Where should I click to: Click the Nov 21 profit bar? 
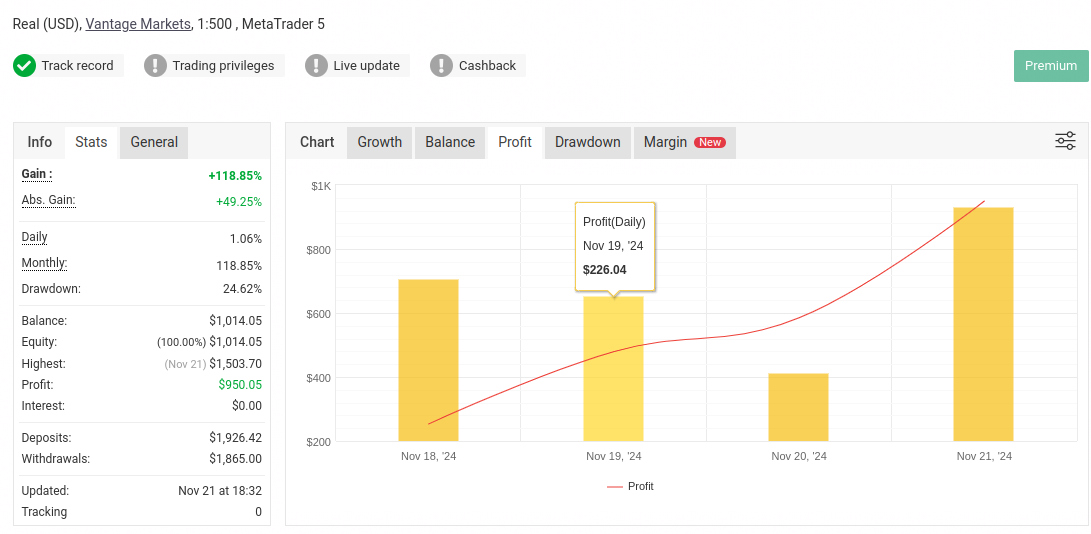tap(983, 324)
